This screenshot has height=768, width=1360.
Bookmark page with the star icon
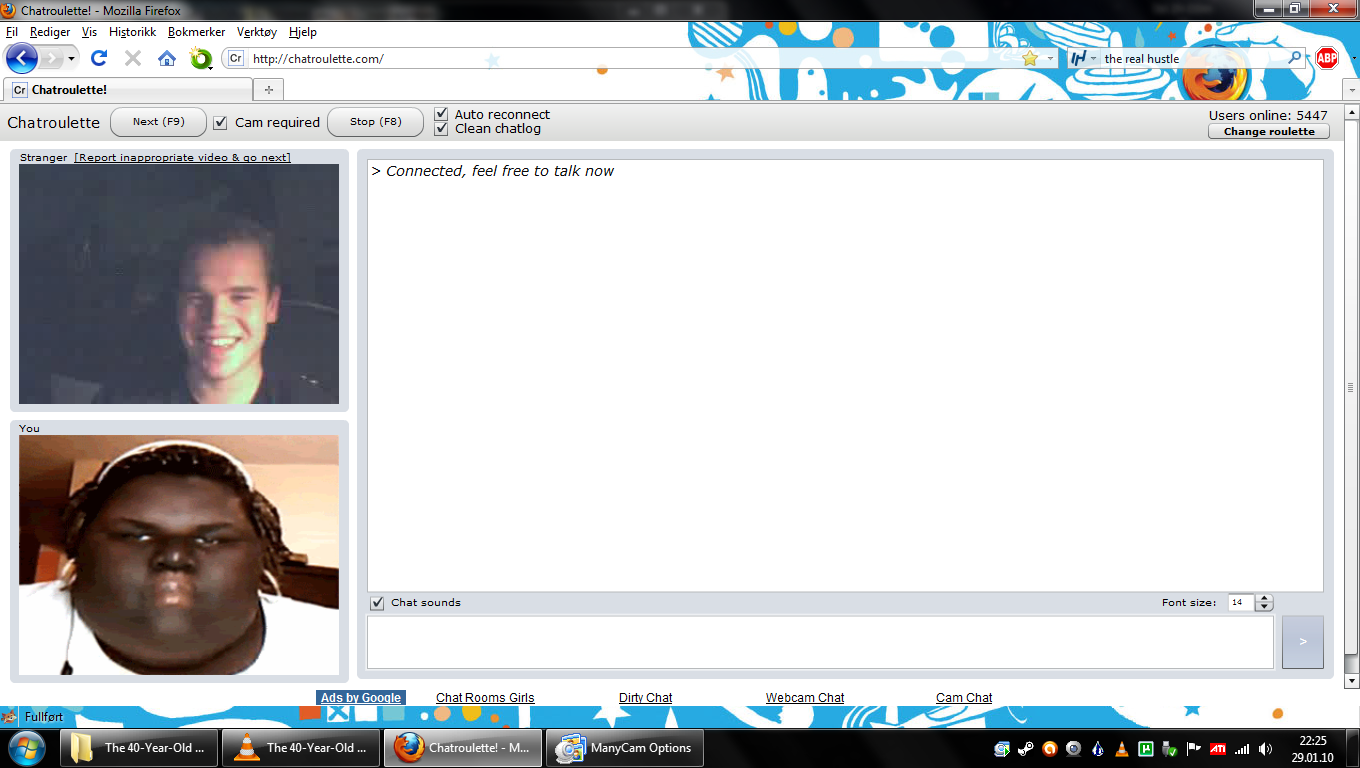[x=1030, y=58]
